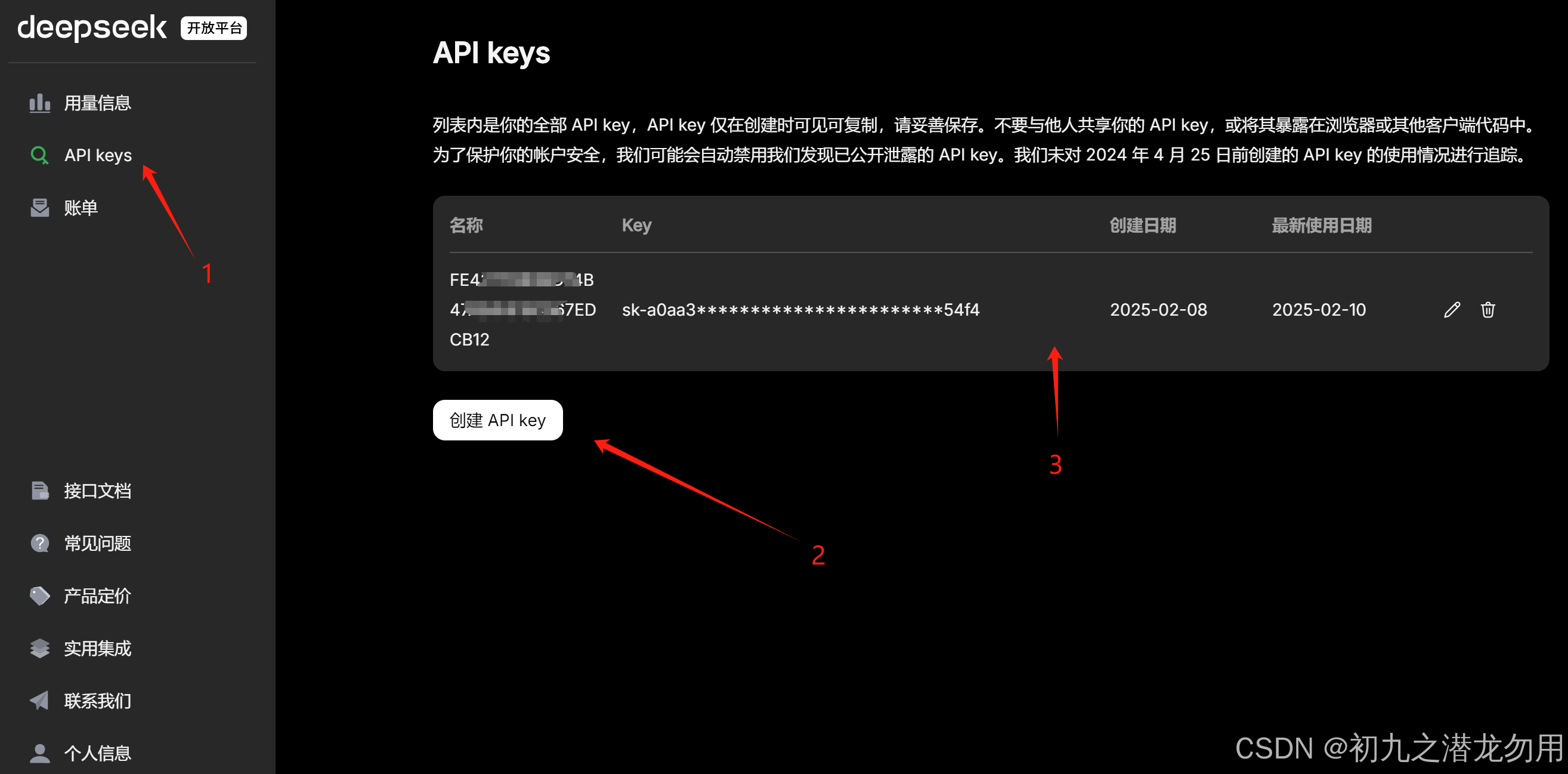This screenshot has width=1568, height=774.
Task: Click the layers icon beside 实用集成
Action: [x=39, y=648]
